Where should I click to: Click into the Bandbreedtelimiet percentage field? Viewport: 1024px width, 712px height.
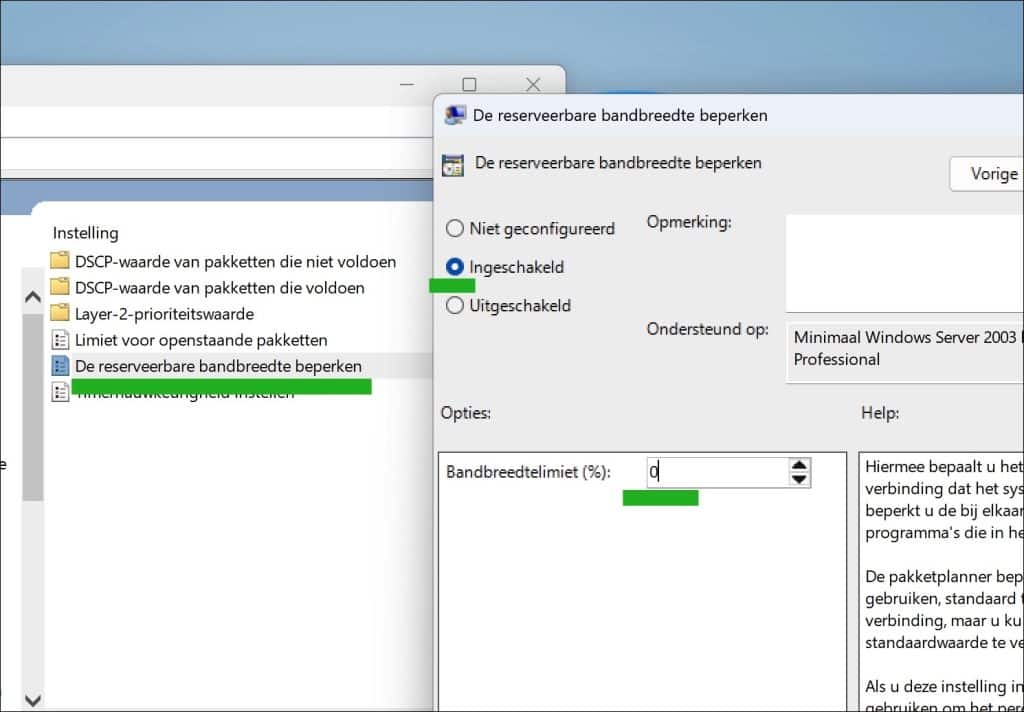(718, 472)
